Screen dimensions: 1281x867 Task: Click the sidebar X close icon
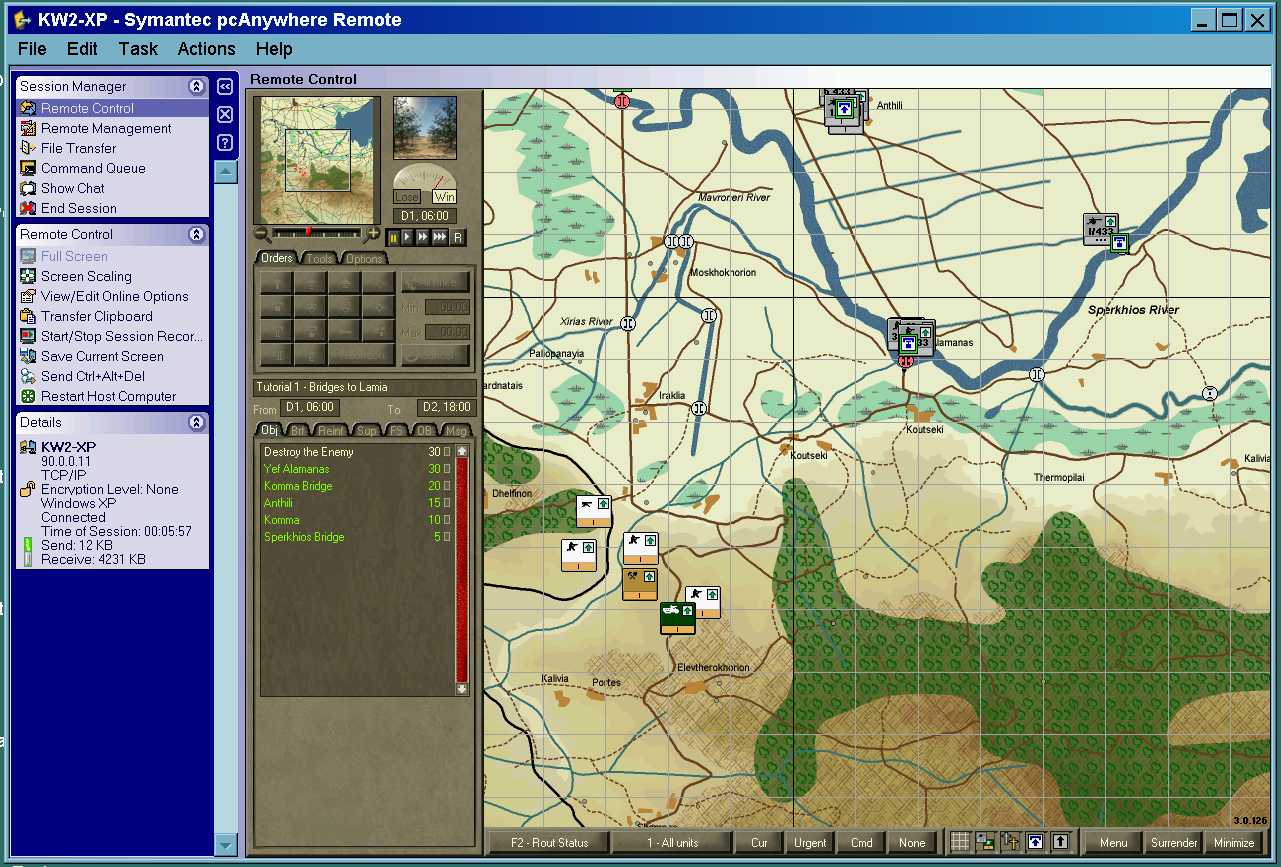point(225,114)
